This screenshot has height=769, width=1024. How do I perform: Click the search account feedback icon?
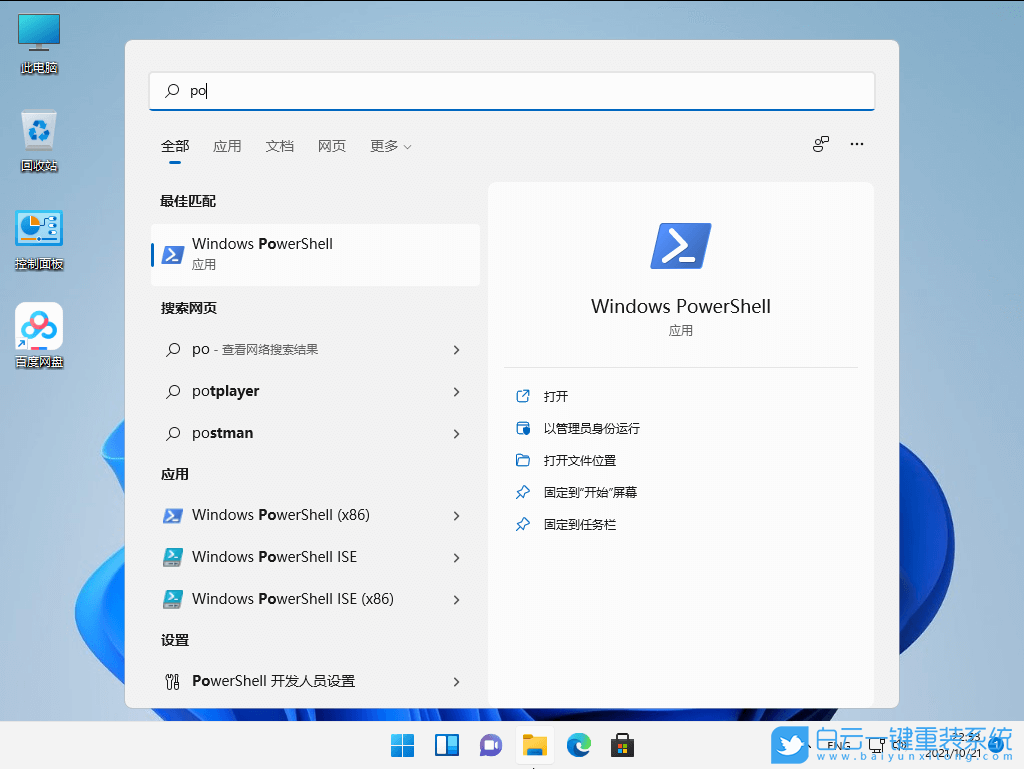coord(820,144)
